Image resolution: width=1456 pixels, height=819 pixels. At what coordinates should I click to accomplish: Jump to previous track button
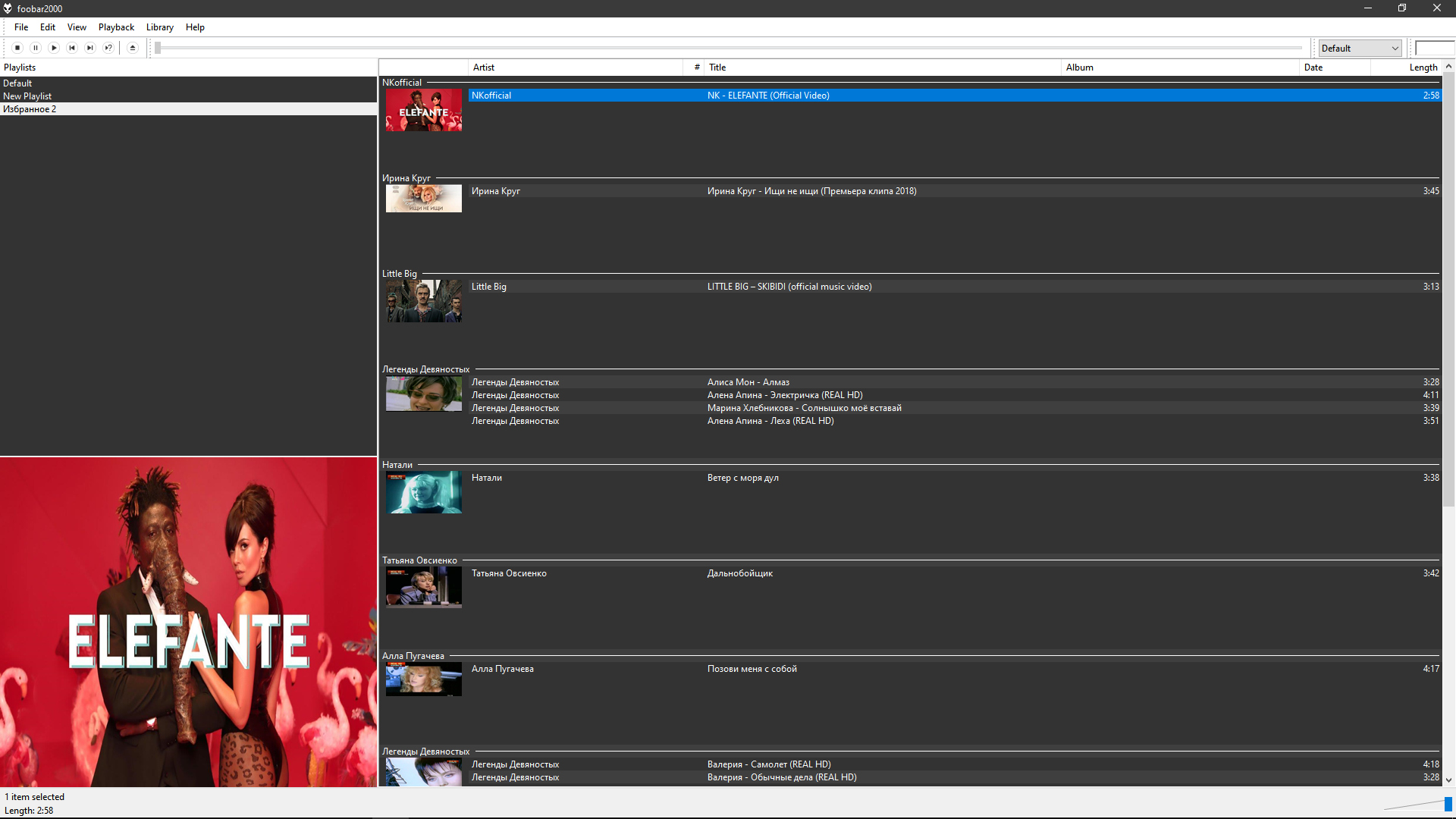(72, 48)
